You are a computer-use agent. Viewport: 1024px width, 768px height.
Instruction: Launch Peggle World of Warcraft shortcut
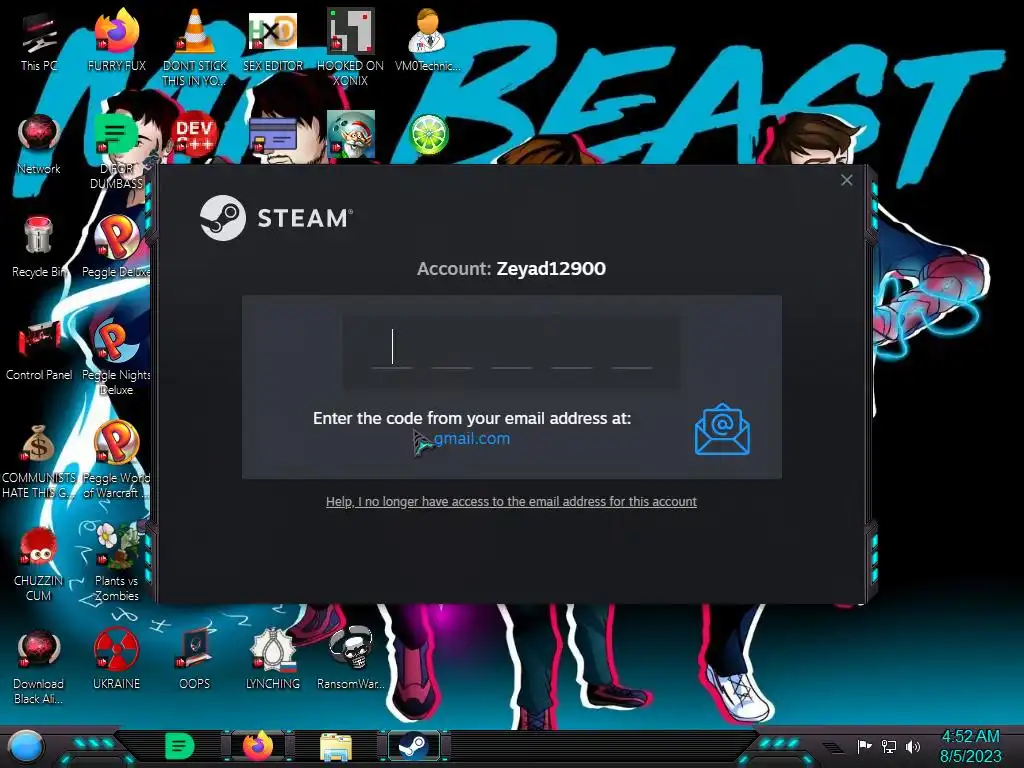tap(116, 461)
